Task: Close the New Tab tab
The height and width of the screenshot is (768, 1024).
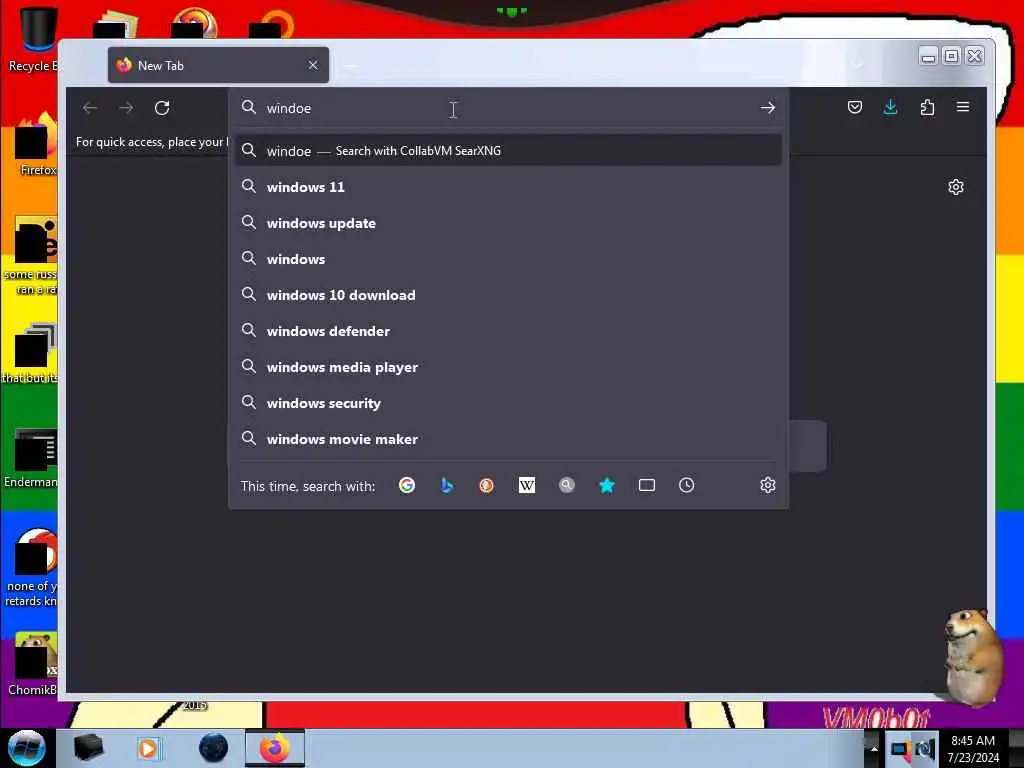Action: point(313,65)
